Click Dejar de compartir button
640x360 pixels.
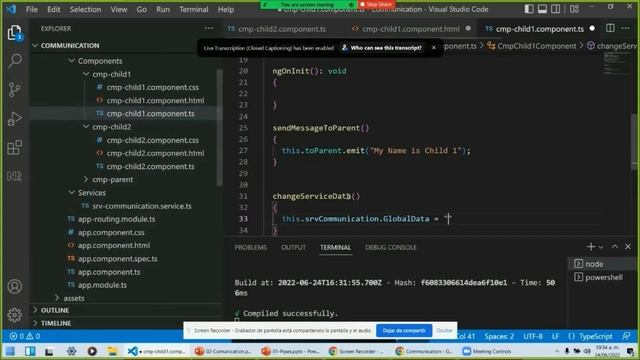pos(404,330)
